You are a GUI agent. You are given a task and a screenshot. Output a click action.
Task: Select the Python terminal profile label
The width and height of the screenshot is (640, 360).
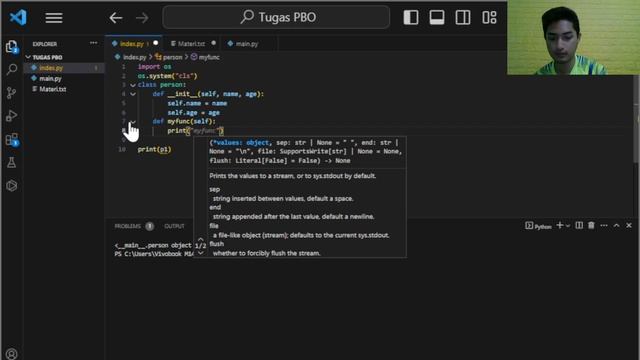tap(538, 226)
